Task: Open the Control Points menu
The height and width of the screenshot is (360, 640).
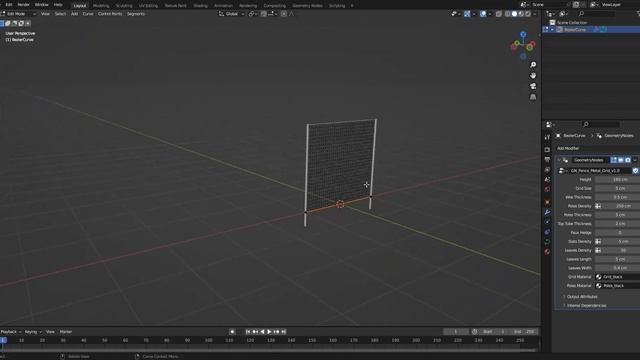Action: click(x=110, y=14)
